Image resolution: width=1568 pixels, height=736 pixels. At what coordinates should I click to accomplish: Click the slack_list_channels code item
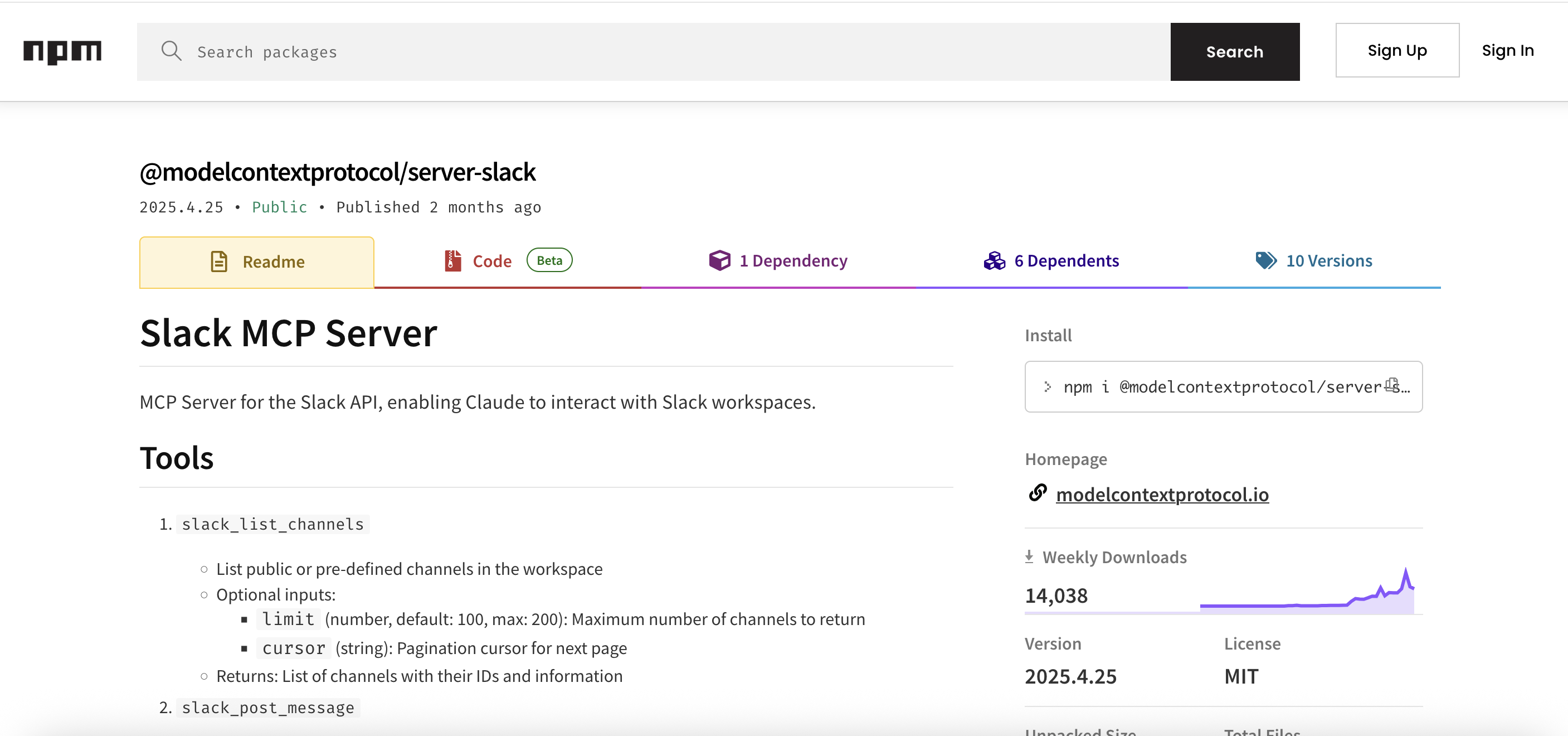tap(272, 524)
